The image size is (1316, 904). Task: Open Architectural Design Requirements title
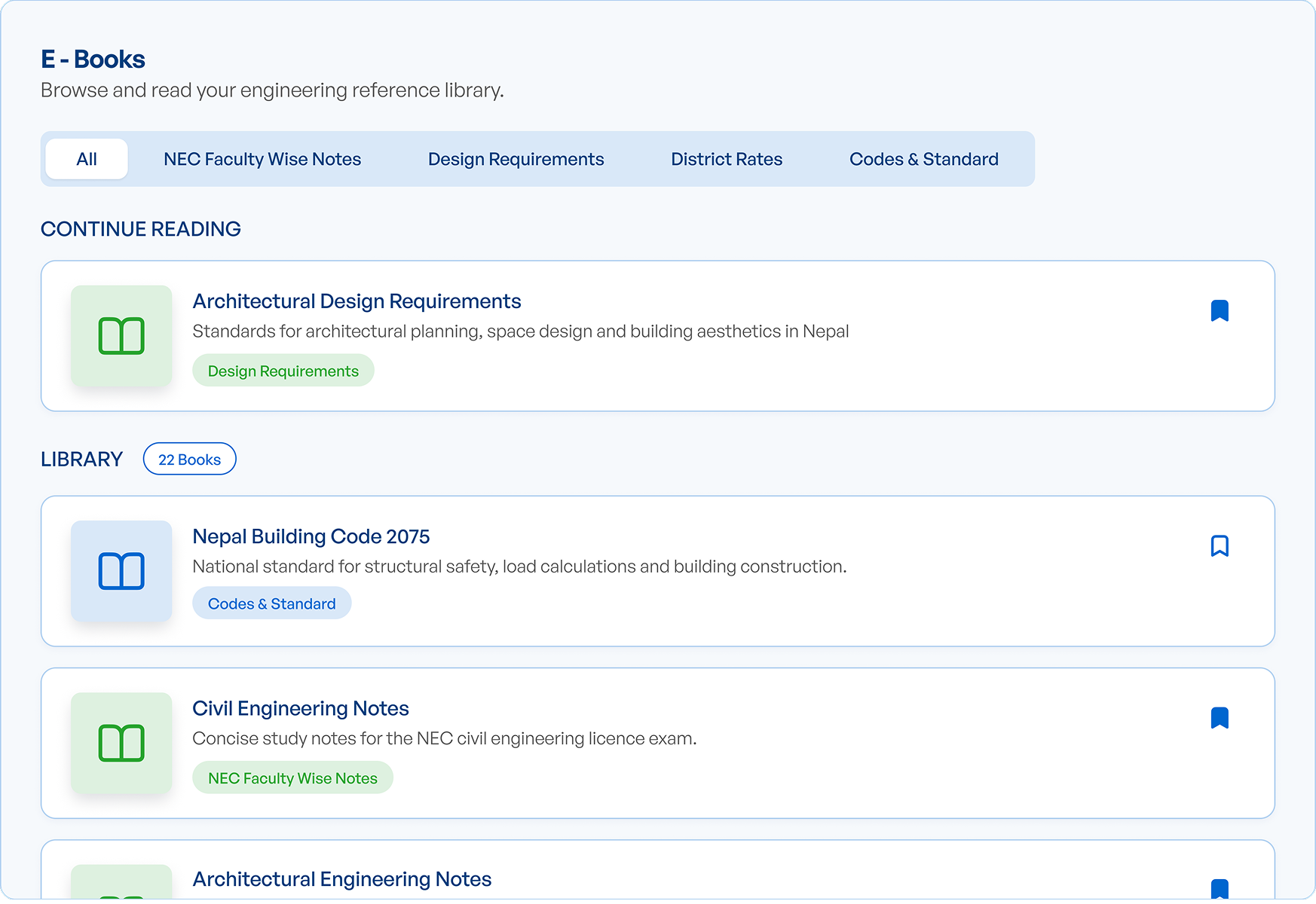tap(357, 301)
